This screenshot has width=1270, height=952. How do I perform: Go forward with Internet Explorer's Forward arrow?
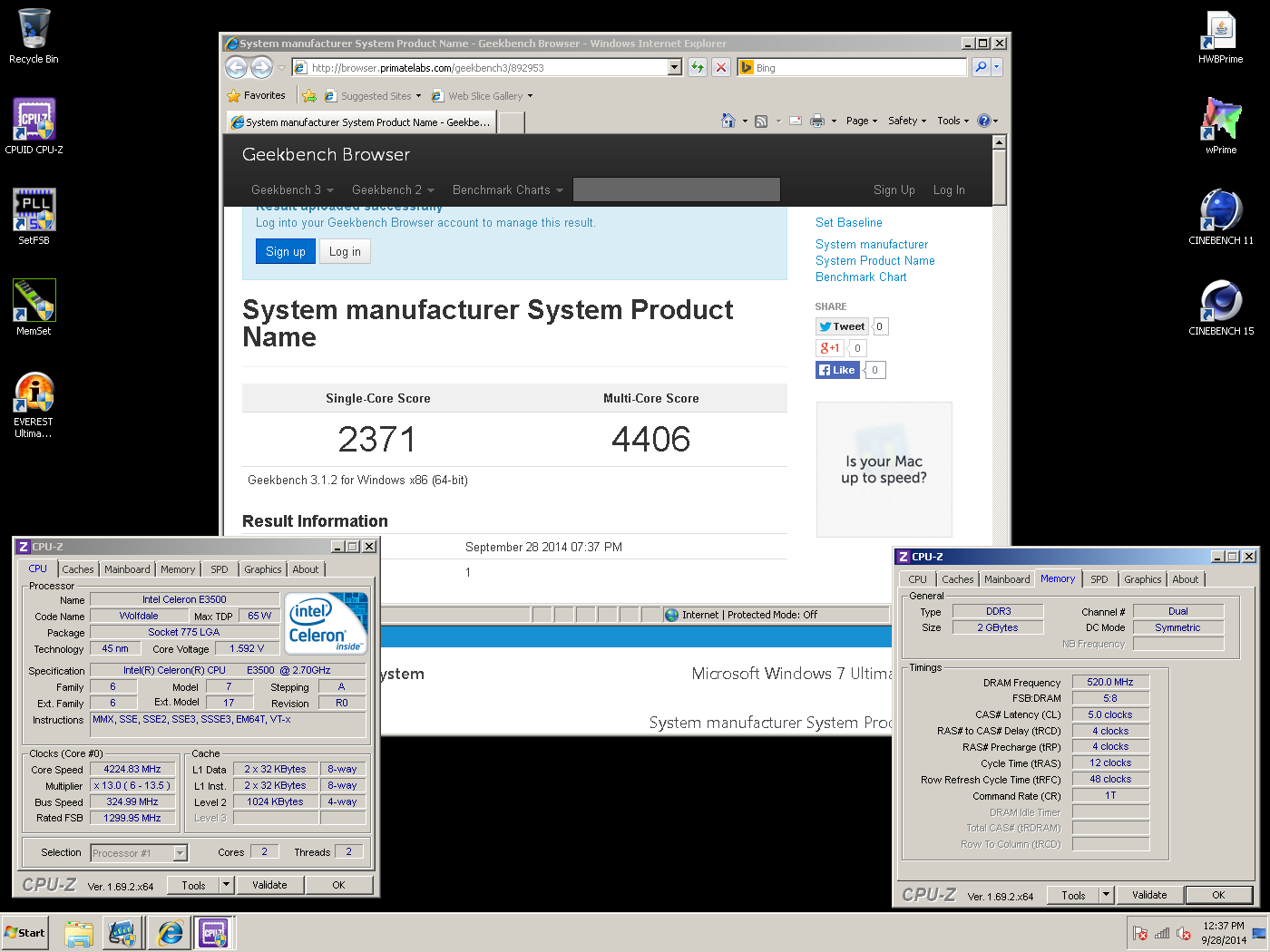(261, 67)
